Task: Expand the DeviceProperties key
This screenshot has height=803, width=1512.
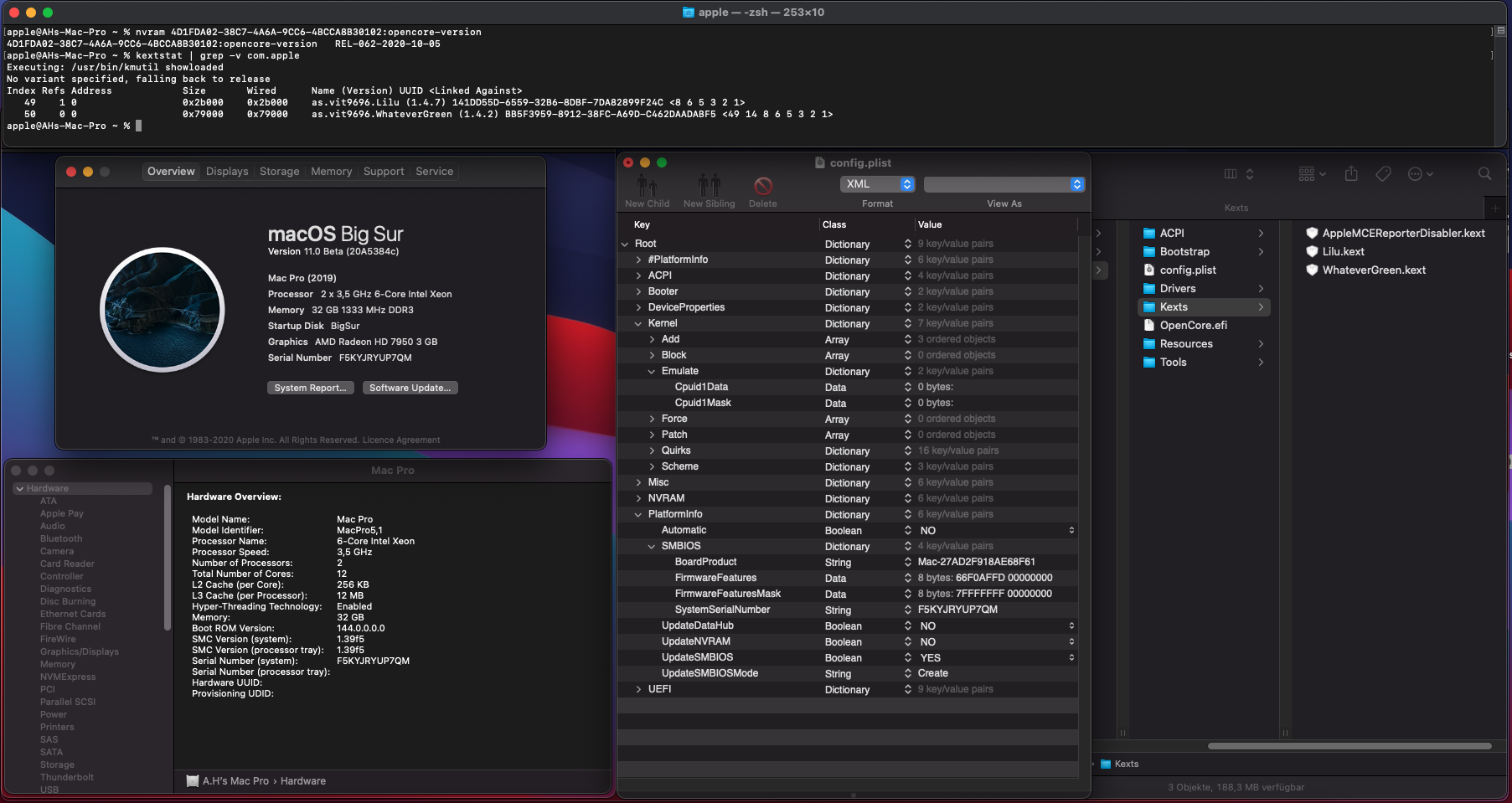Action: coord(638,307)
